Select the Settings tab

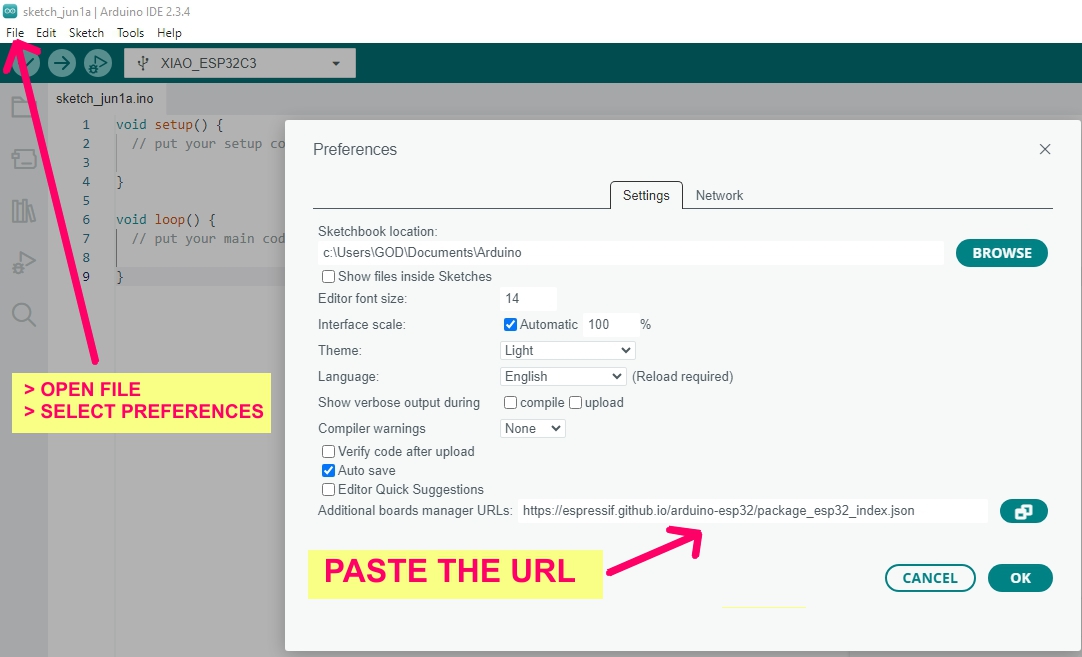[x=646, y=195]
